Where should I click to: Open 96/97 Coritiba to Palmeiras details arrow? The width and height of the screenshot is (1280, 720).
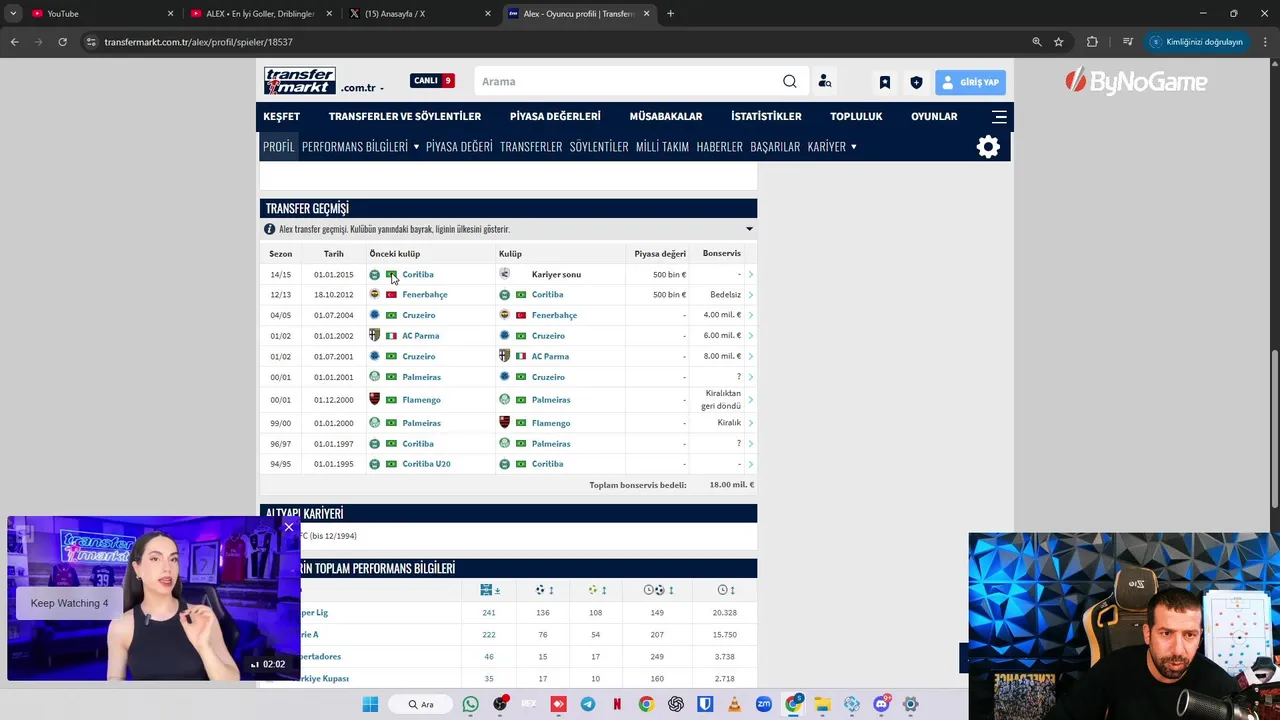point(750,444)
